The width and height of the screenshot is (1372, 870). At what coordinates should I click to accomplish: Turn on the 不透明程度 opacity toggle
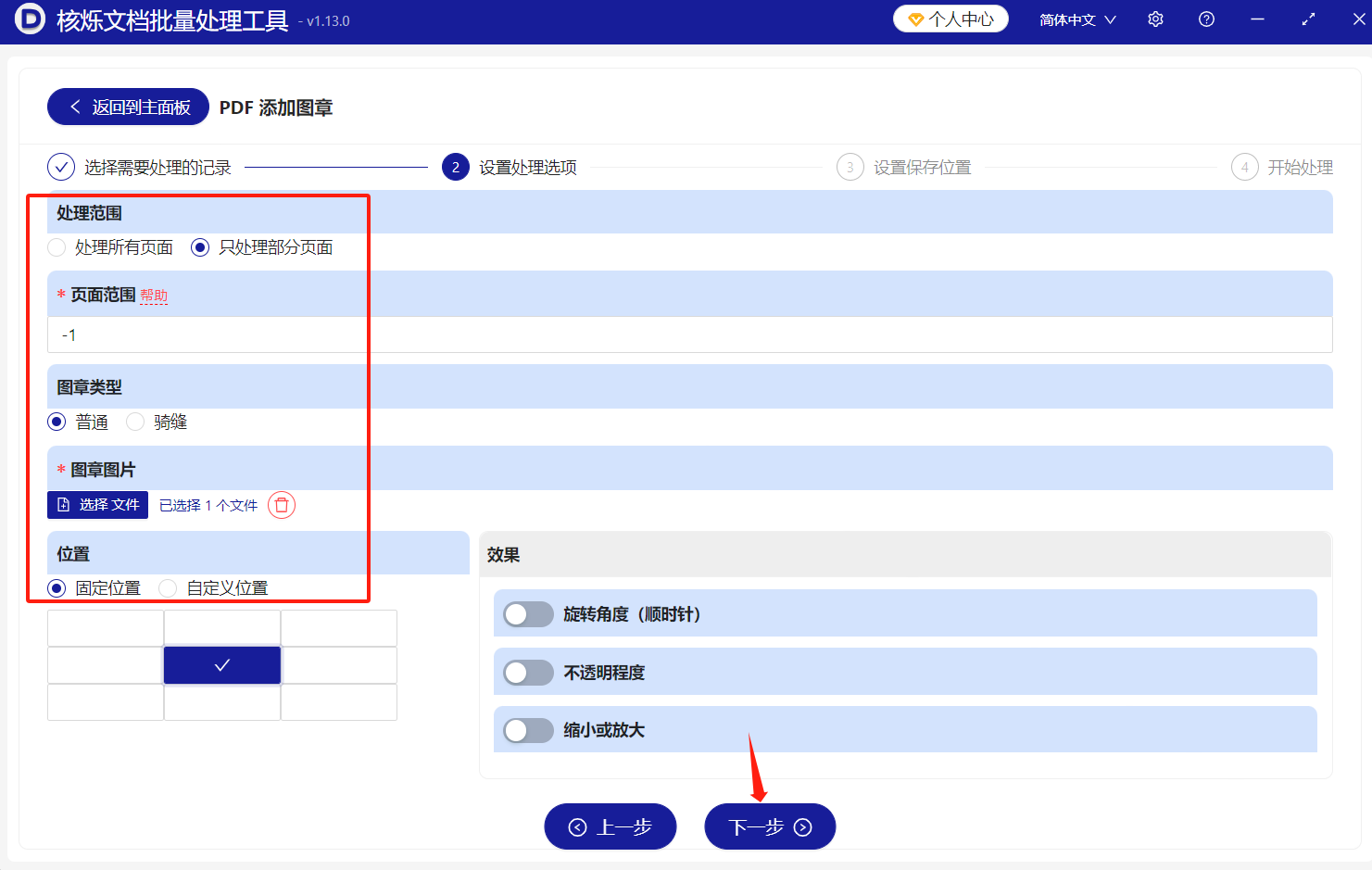(528, 672)
